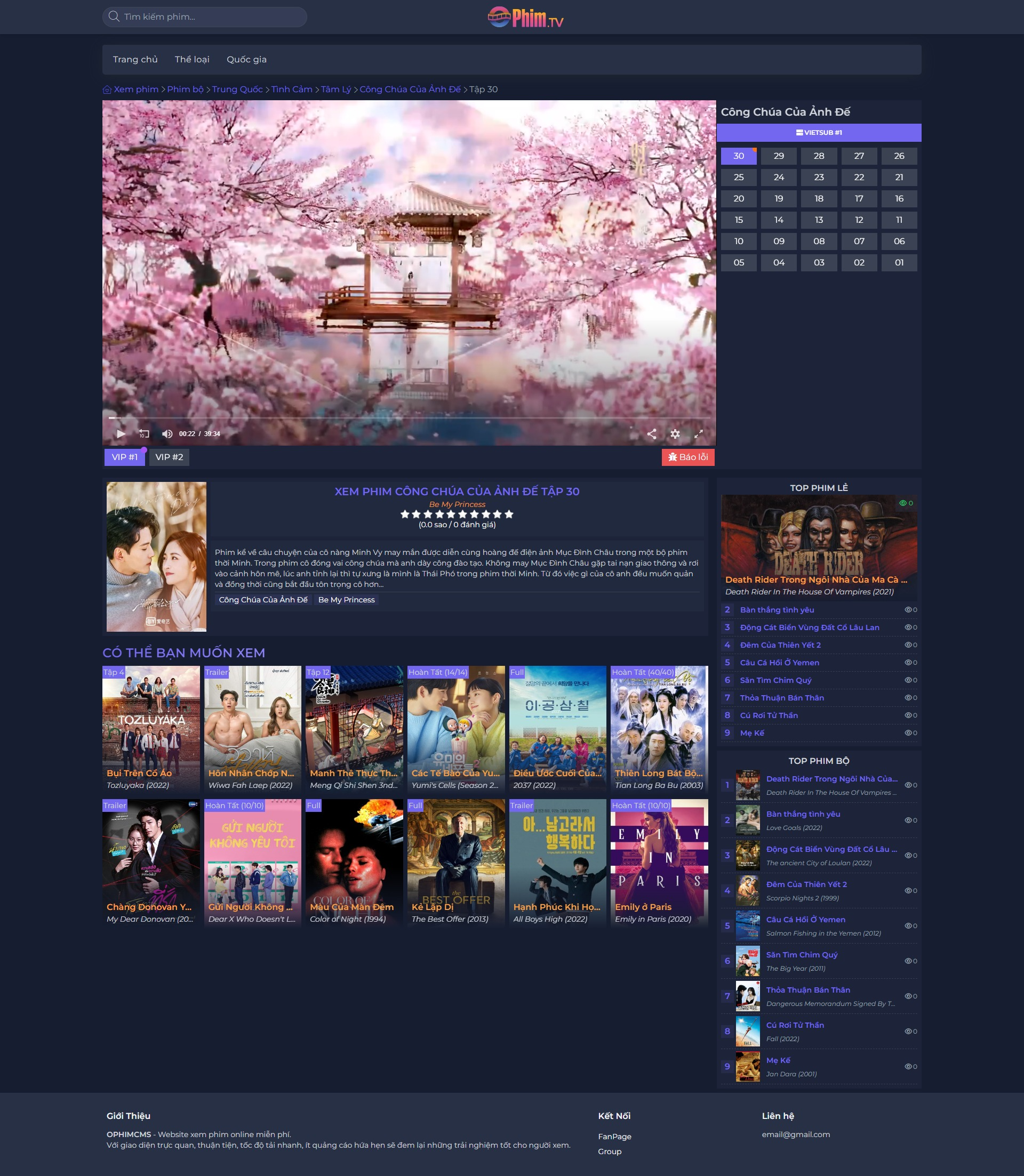Open Gửi Người Không Yêu Tôi card

click(x=253, y=863)
